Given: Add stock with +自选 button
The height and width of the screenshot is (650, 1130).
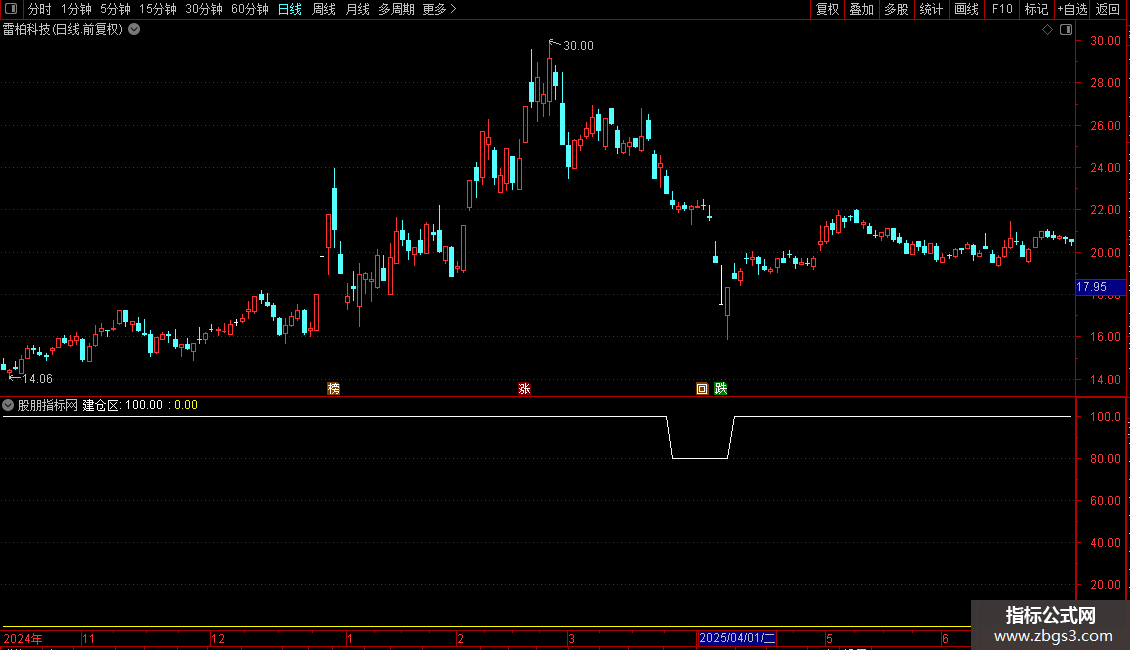Looking at the screenshot, I should [x=1072, y=9].
